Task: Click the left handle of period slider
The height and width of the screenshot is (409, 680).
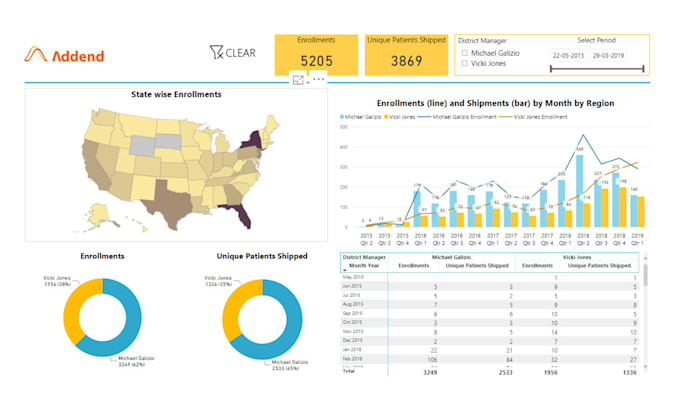Action: click(x=551, y=69)
